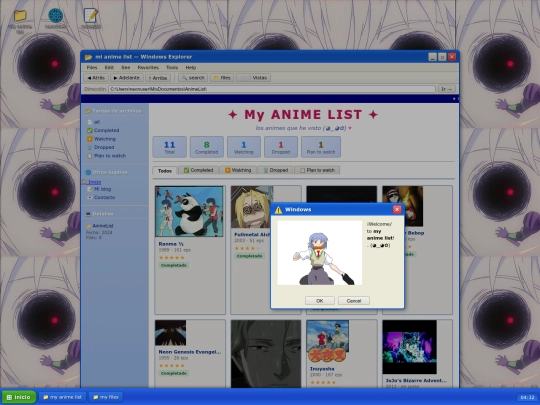Click the Neon Genesis Evangelion thumbnail

click(x=170, y=333)
